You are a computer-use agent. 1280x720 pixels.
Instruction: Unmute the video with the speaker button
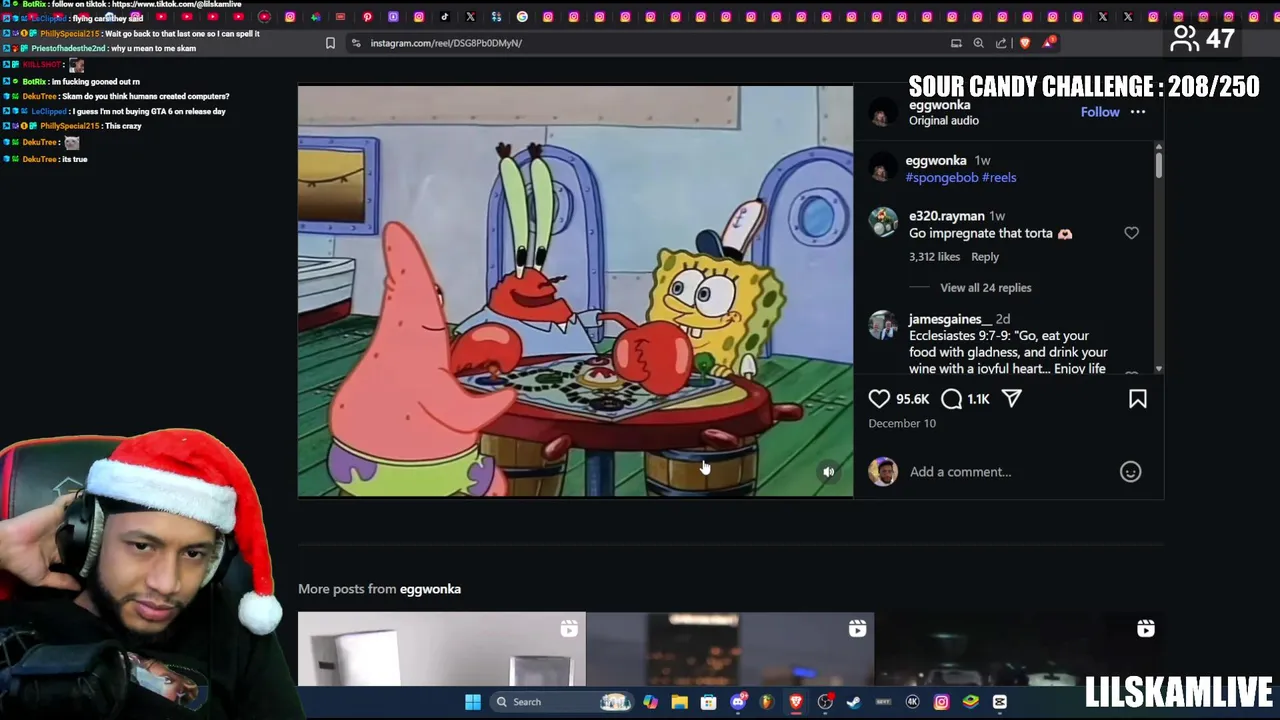click(x=828, y=472)
